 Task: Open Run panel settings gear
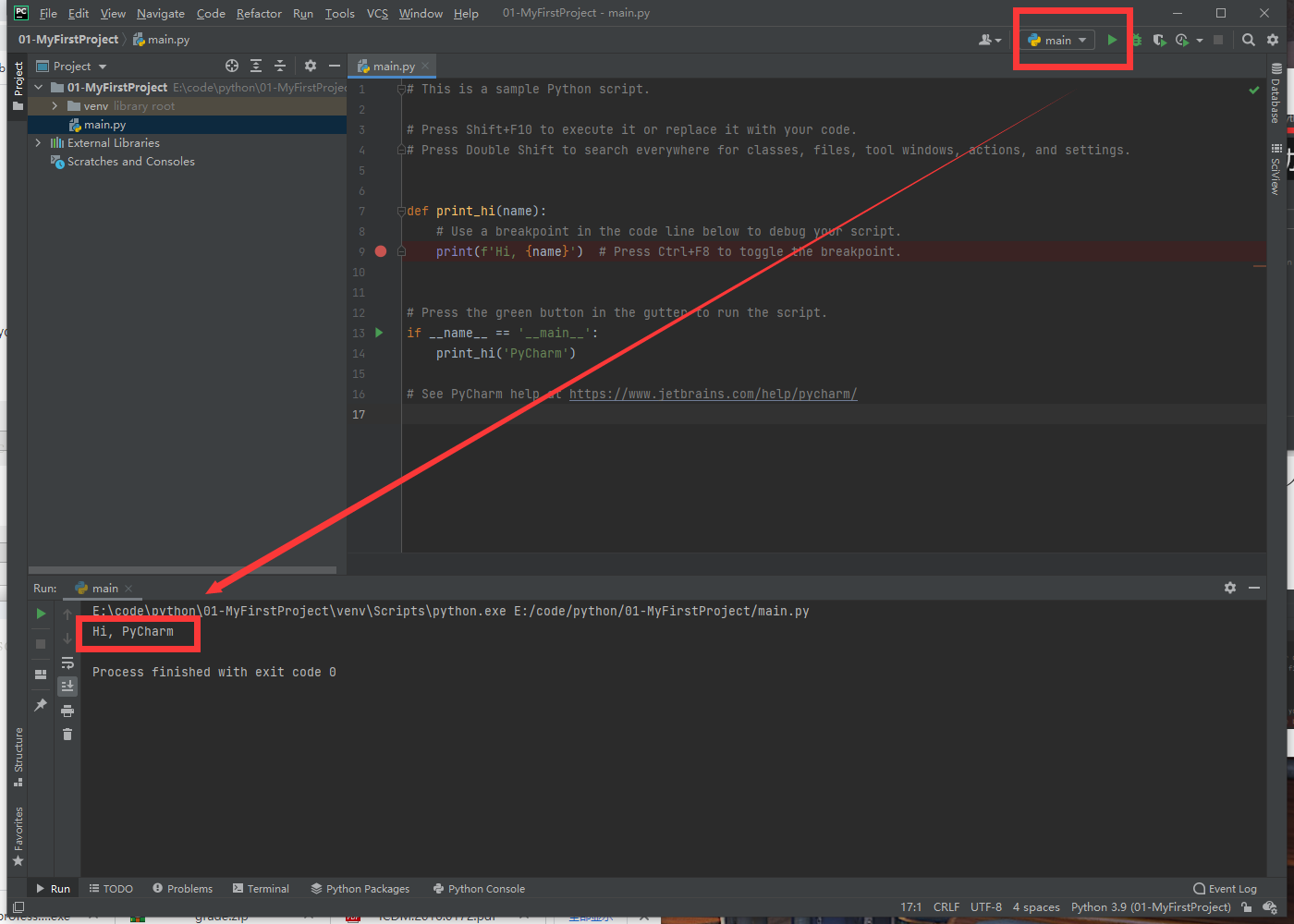(1230, 588)
